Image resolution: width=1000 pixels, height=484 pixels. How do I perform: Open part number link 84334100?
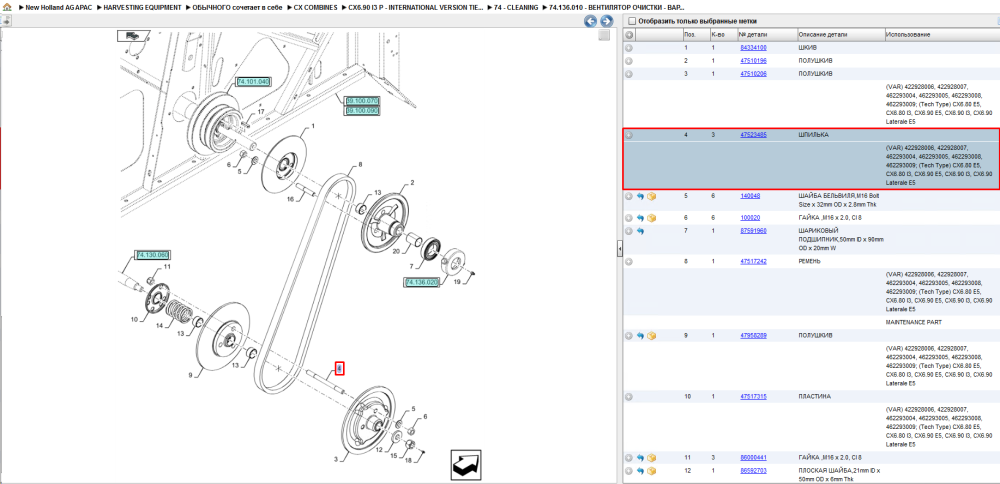point(753,48)
